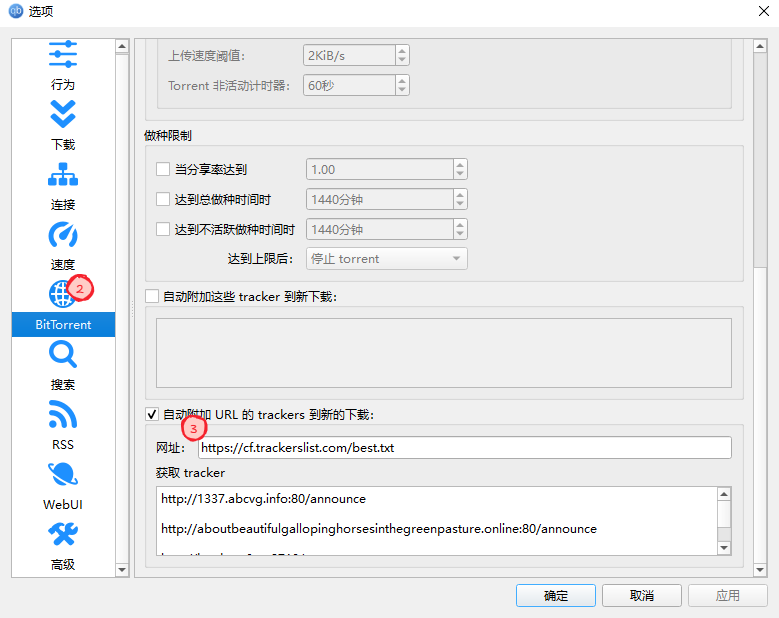The image size is (779, 618).
Task: Enable the 达到总做种时间时 checkbox
Action: click(x=163, y=199)
